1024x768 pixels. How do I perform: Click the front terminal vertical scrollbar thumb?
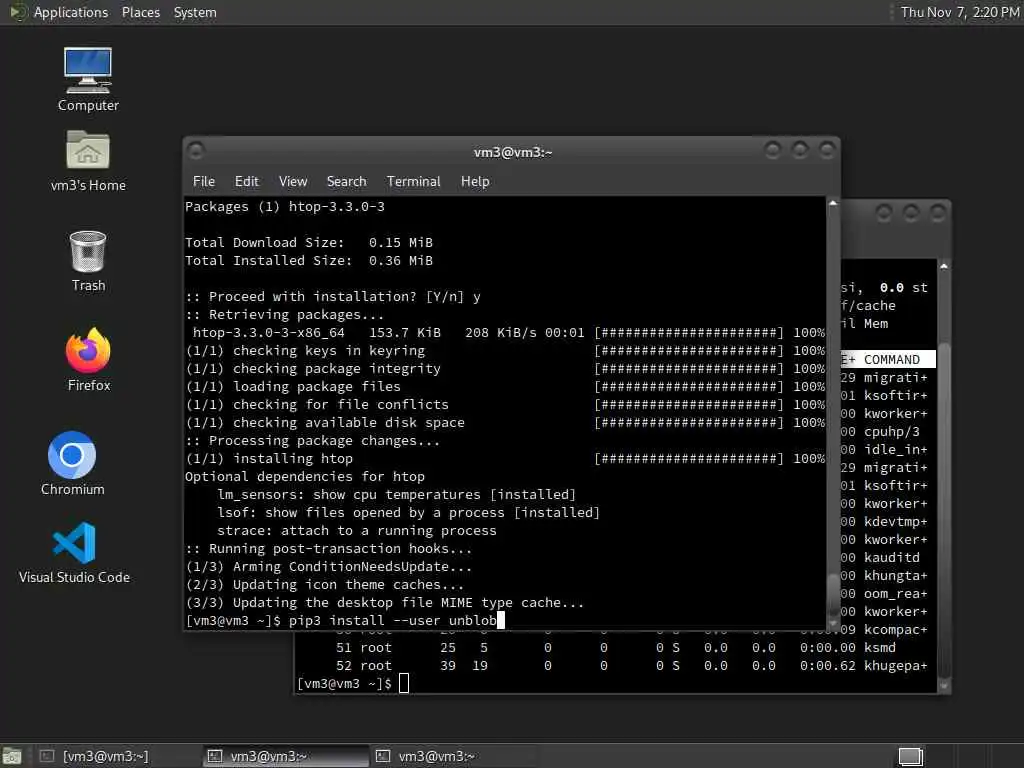pos(833,596)
